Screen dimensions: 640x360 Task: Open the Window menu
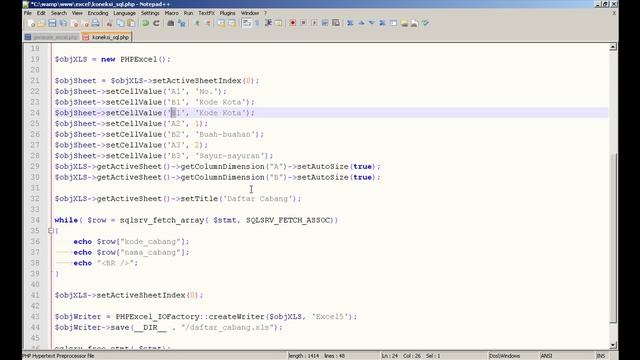pos(250,13)
